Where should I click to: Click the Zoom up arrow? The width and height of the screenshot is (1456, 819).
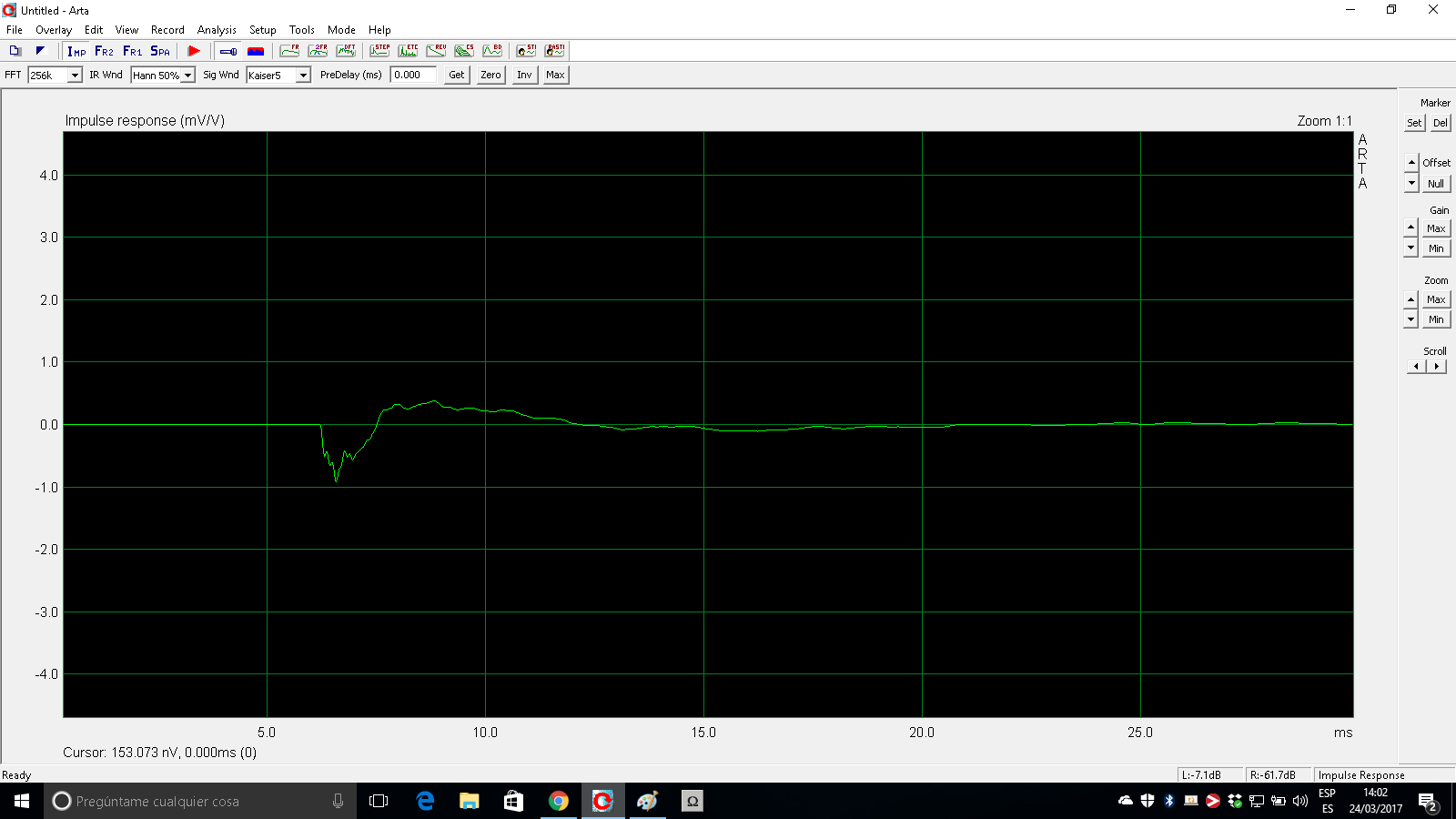[x=1411, y=298]
